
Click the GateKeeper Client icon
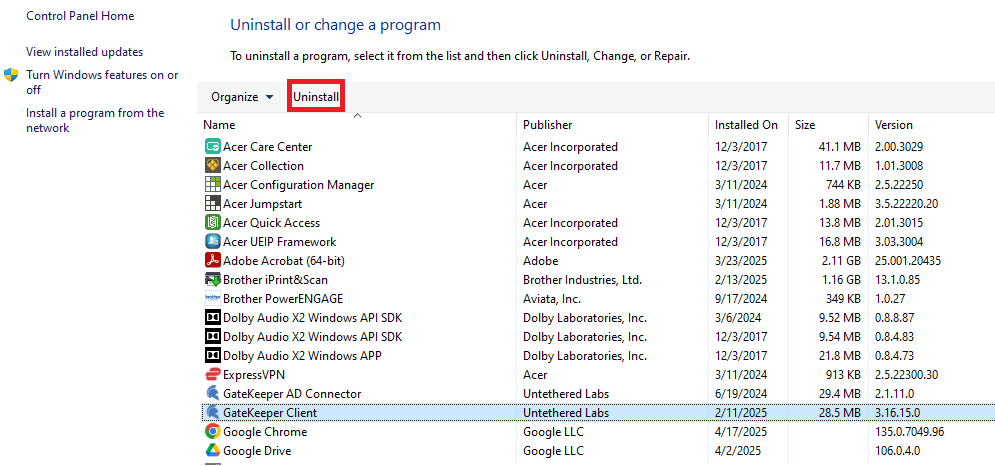click(x=213, y=413)
